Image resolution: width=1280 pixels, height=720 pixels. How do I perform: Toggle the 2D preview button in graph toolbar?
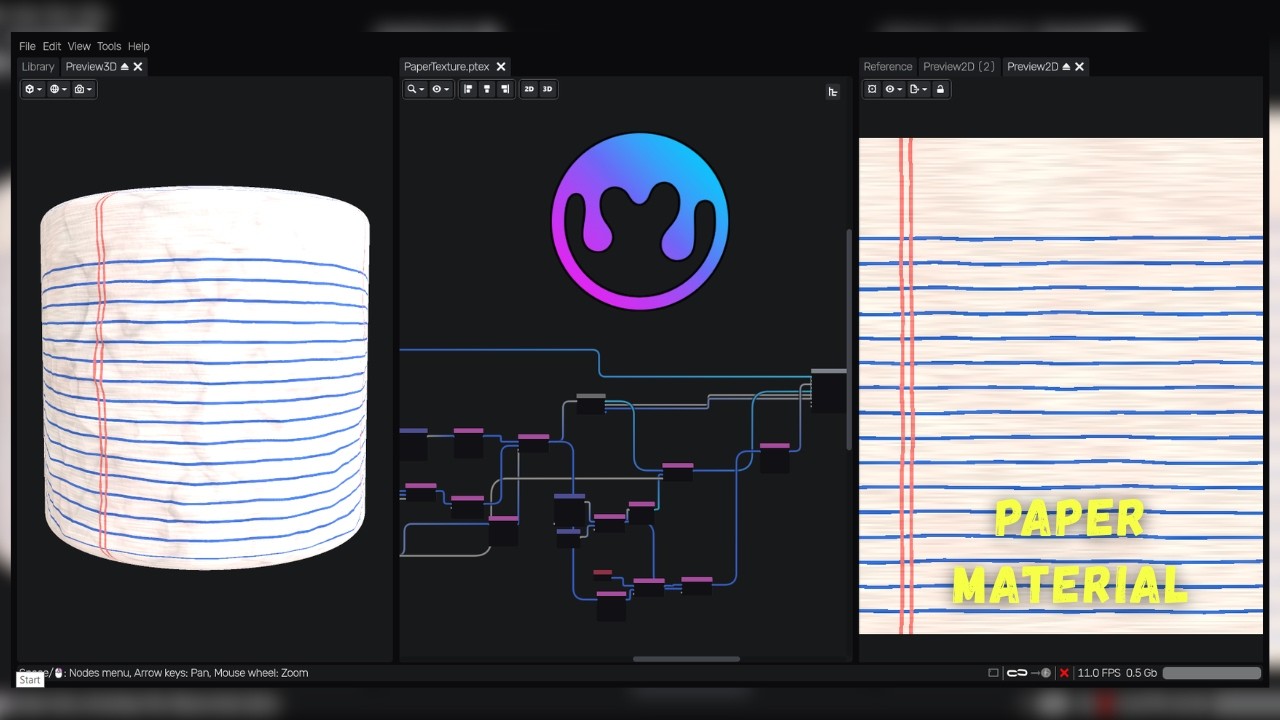click(x=529, y=89)
